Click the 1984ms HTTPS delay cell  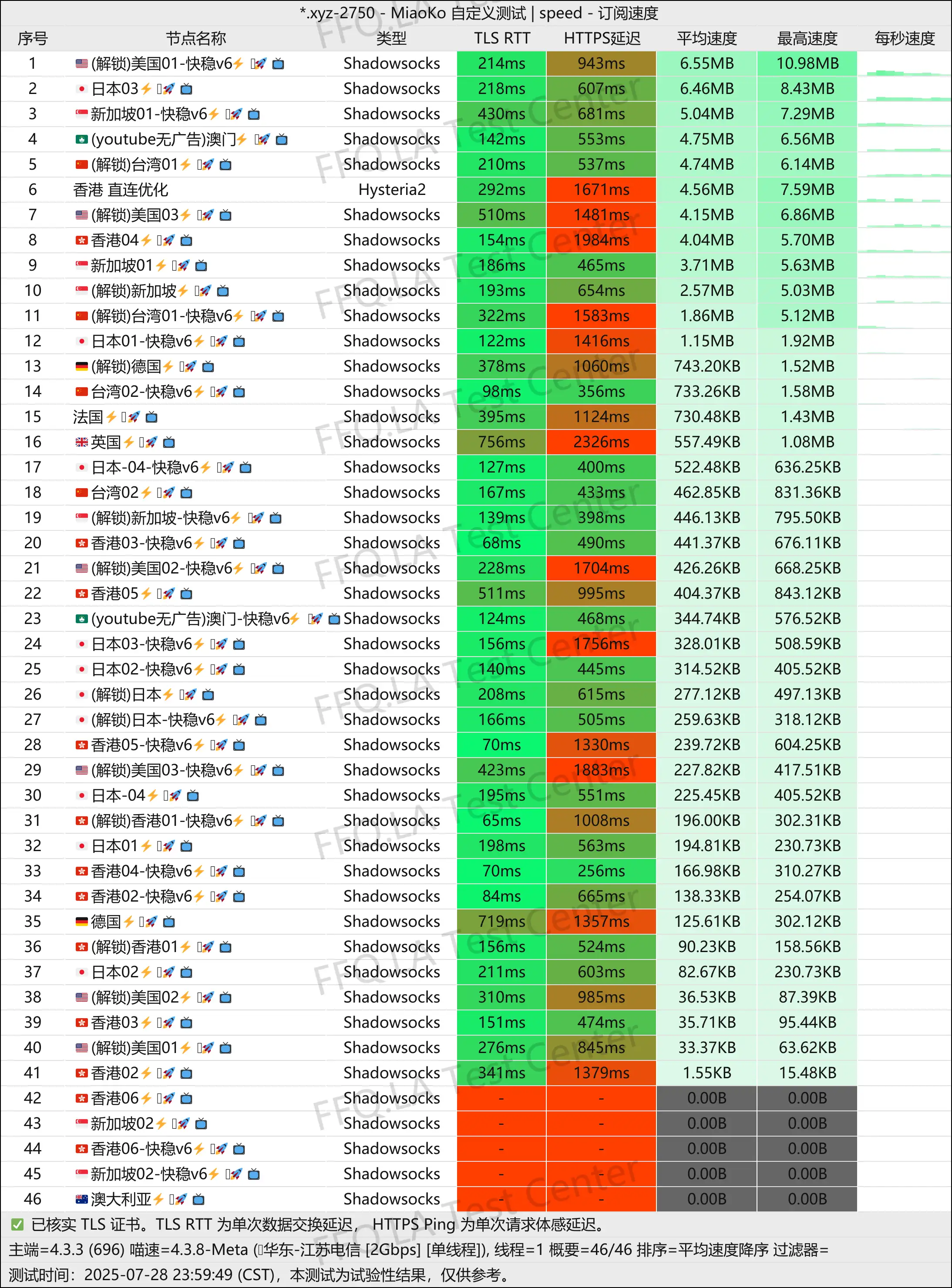601,241
